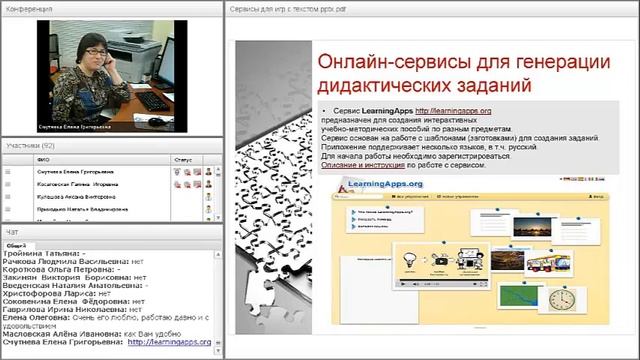This screenshot has height=360, width=640.
Task: Click the fullscreen icon of the slide's video player
Action: 484,284
